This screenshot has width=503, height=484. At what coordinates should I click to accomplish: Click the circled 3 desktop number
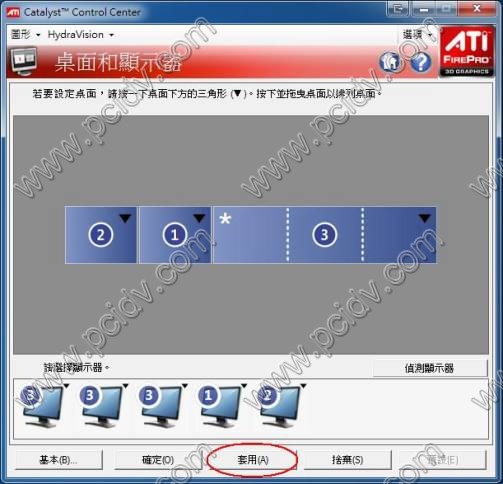(x=324, y=235)
